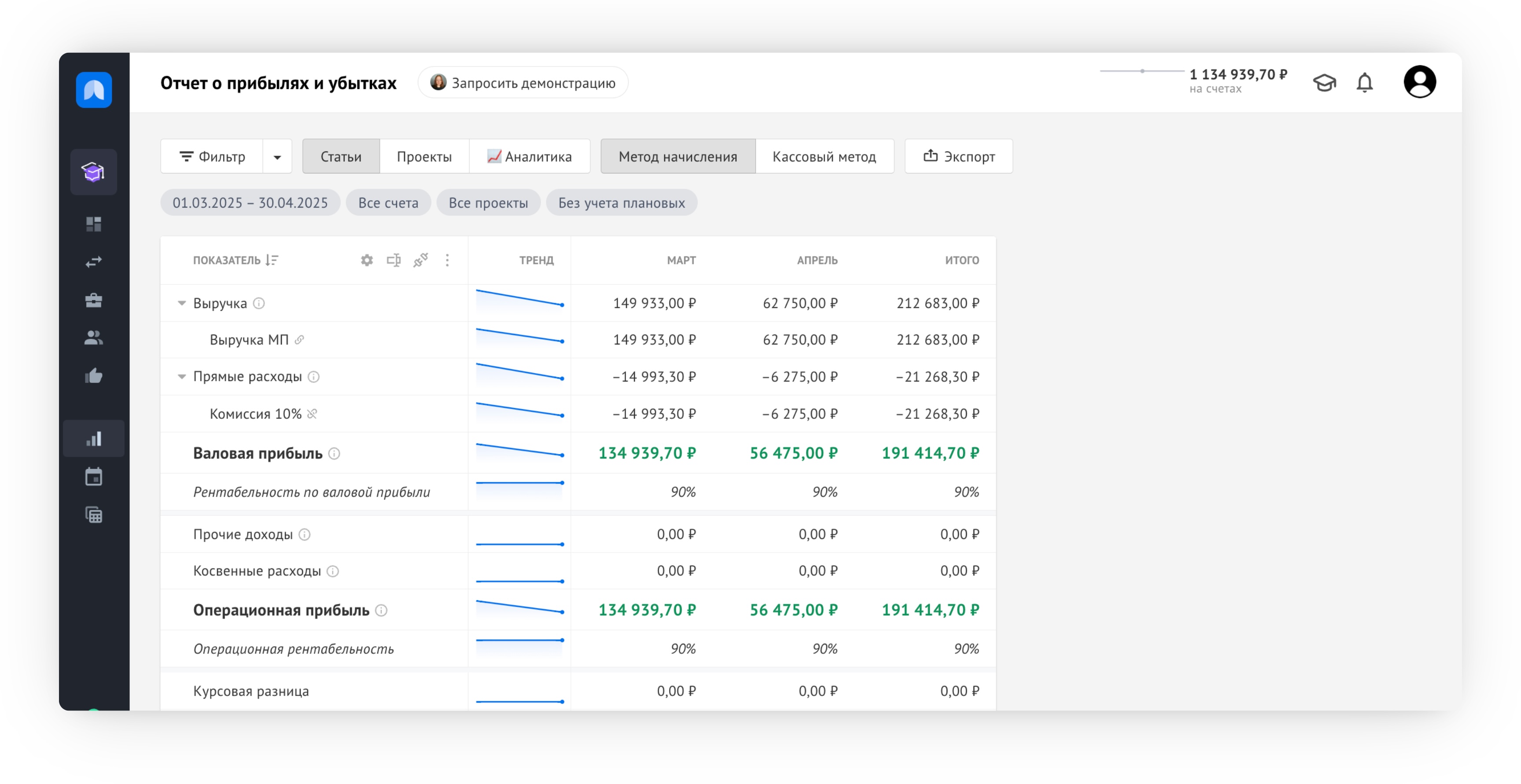1521x784 pixels.
Task: Click total 191 414,70 ₽ for Операционная прибыль
Action: tap(931, 610)
